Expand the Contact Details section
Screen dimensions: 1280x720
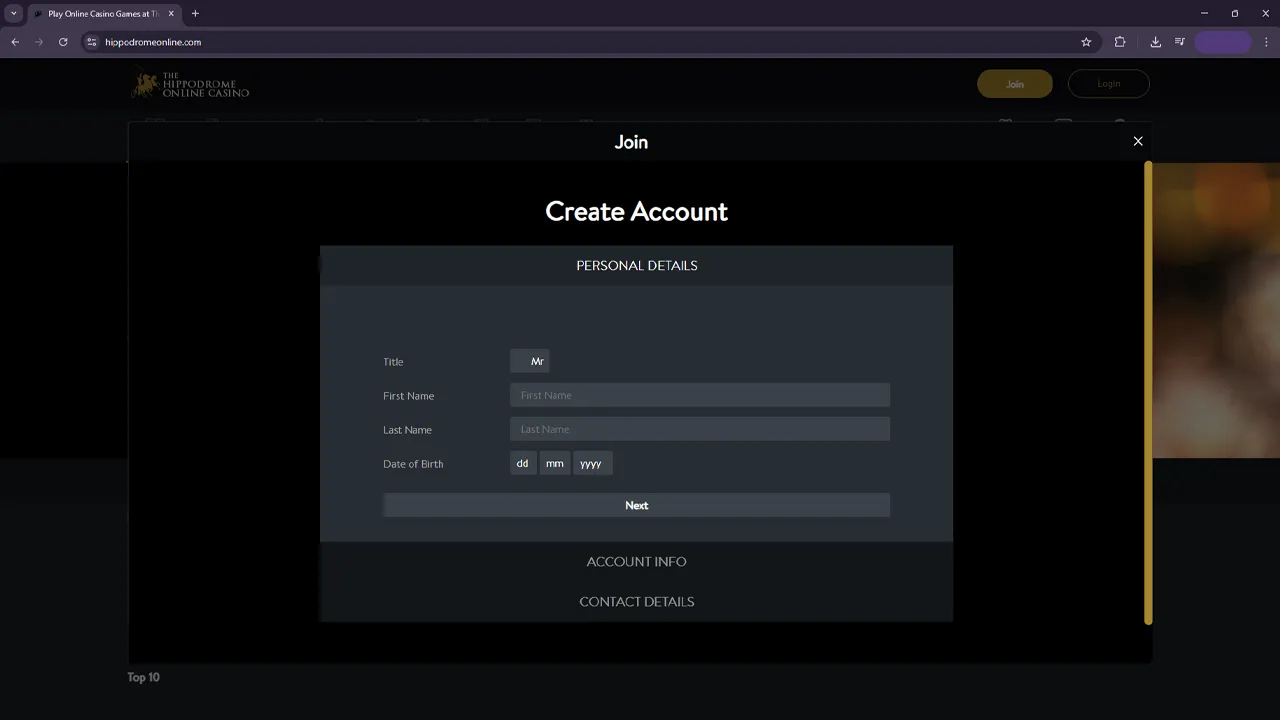(636, 601)
